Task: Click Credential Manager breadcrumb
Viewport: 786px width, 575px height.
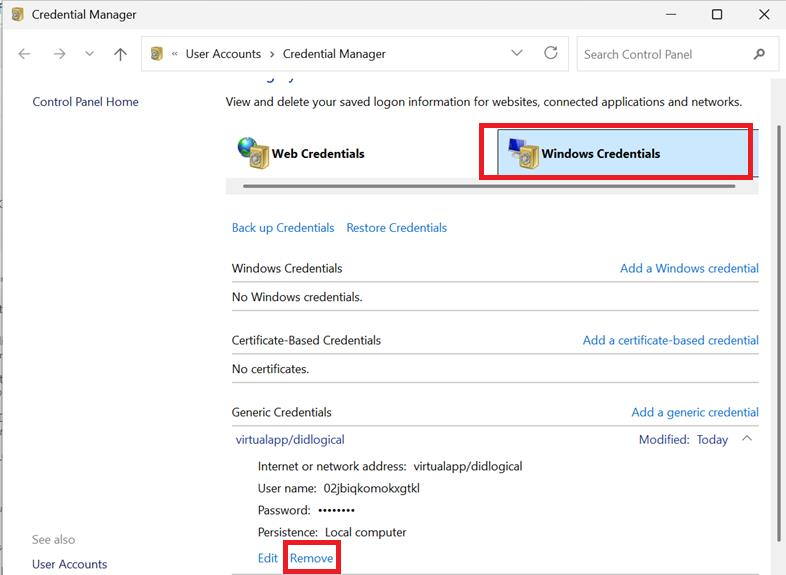Action: (x=334, y=54)
